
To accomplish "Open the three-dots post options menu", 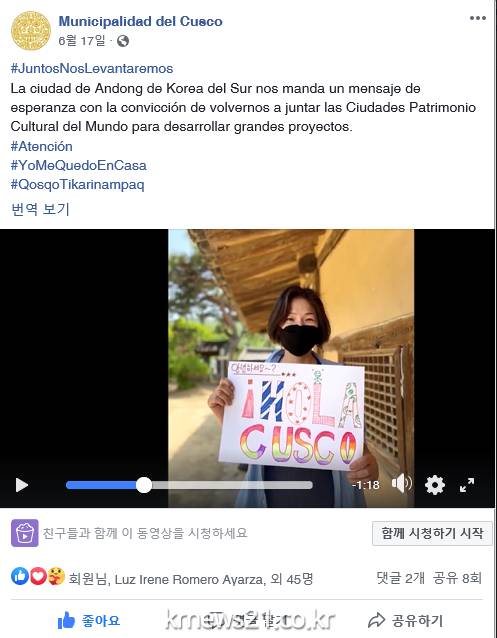I will click(x=477, y=18).
